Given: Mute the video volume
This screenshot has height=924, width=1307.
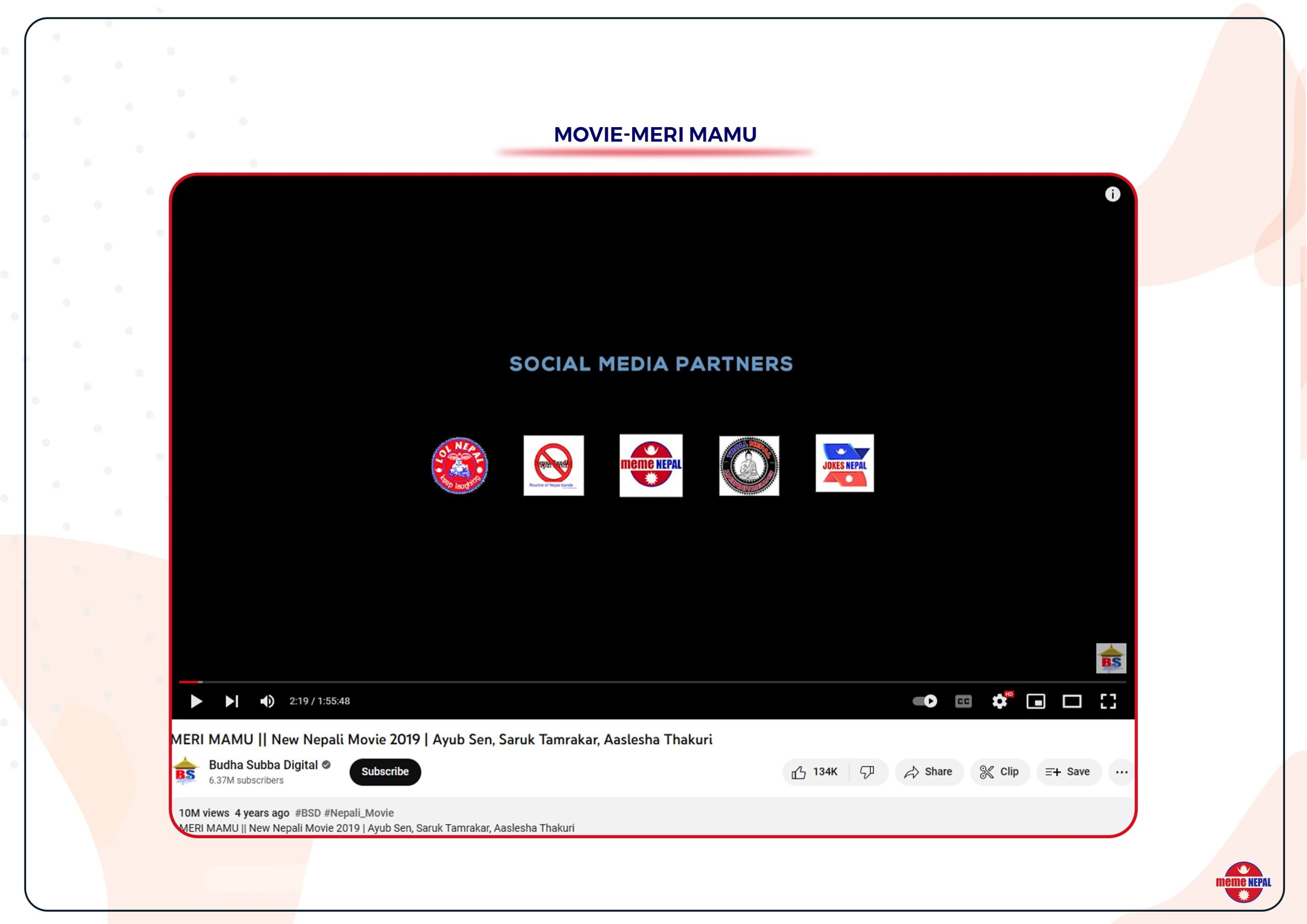Looking at the screenshot, I should point(267,701).
